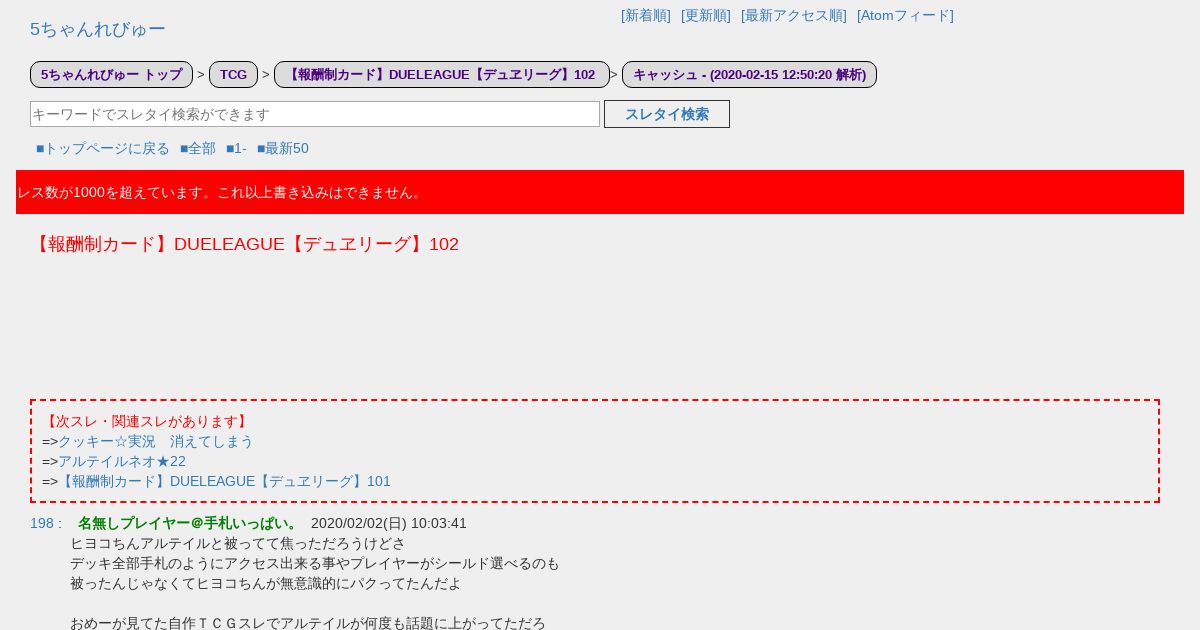Jump to posts from ■1-
1200x630 pixels.
[236, 148]
